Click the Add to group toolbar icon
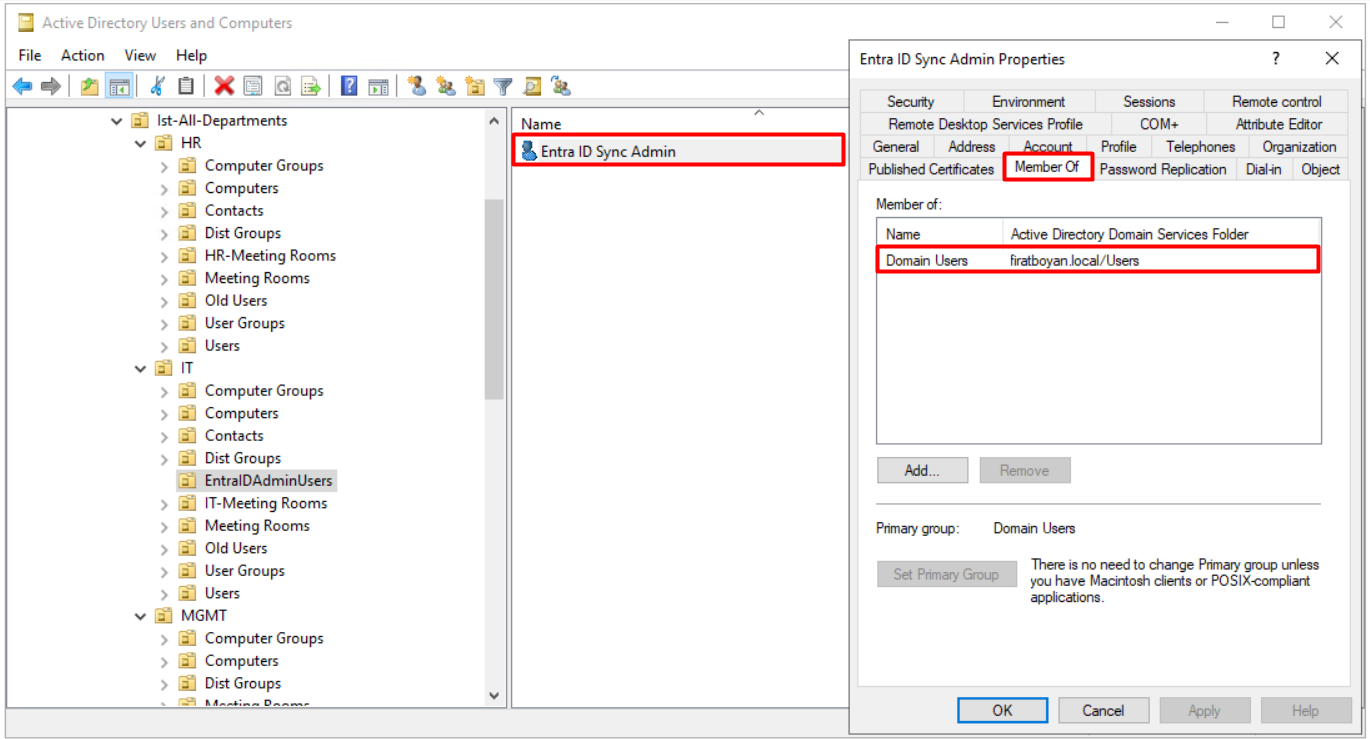 tap(561, 87)
